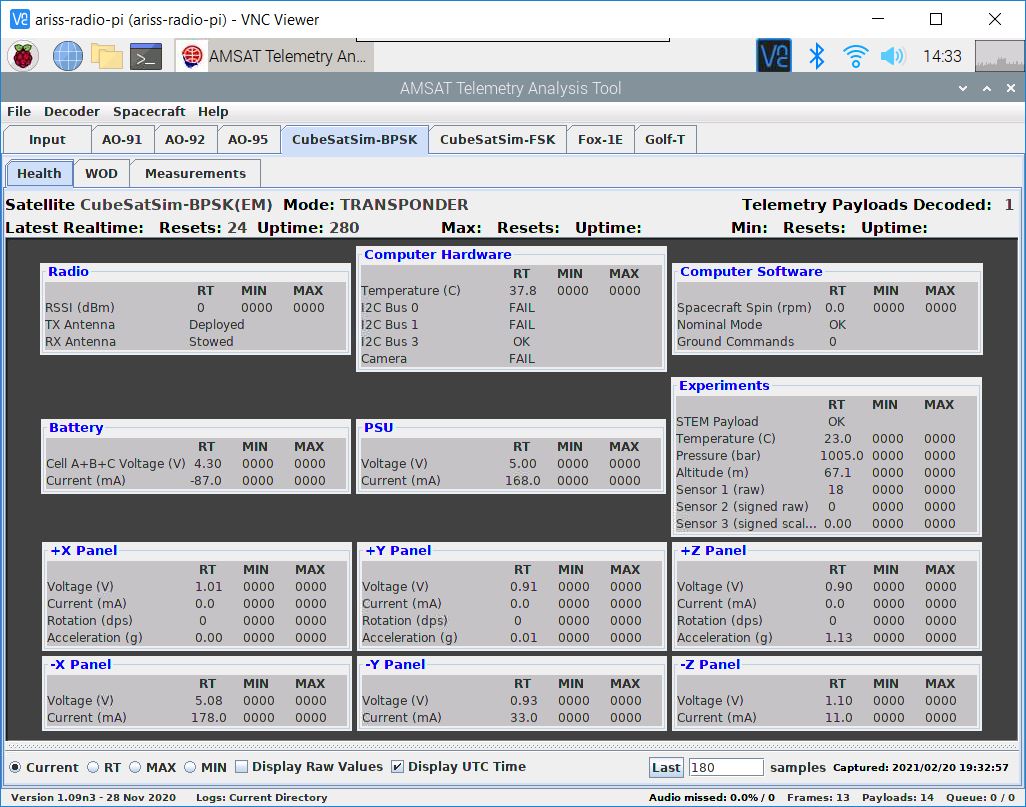This screenshot has width=1026, height=807.
Task: Click Altitude (m) label in Experiments
Action: [x=712, y=473]
